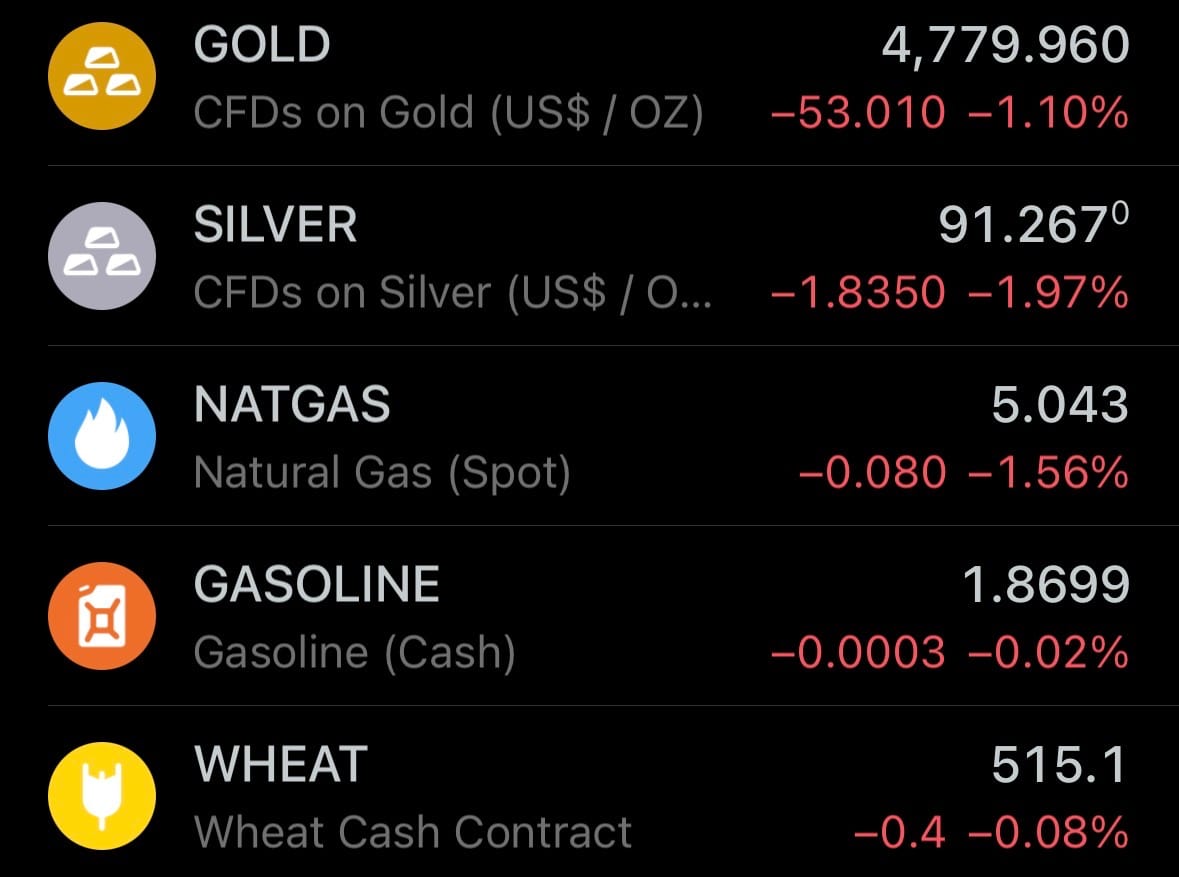Select the NATGAS ticker label
This screenshot has height=877, width=1179.
[292, 406]
